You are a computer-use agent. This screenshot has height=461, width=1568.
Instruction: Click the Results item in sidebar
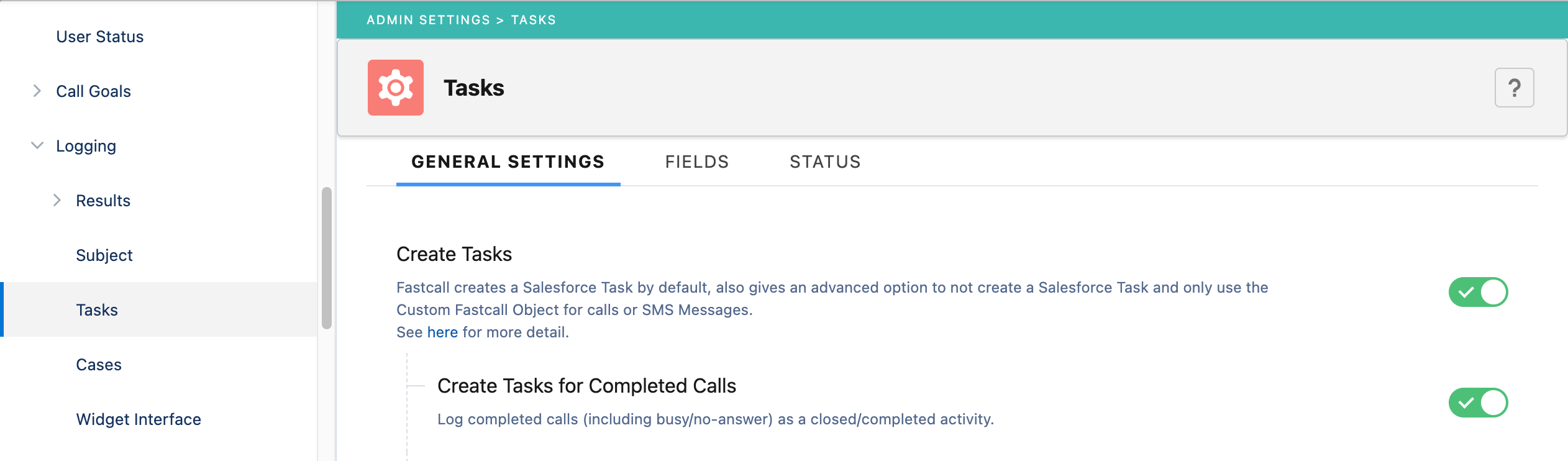[103, 201]
